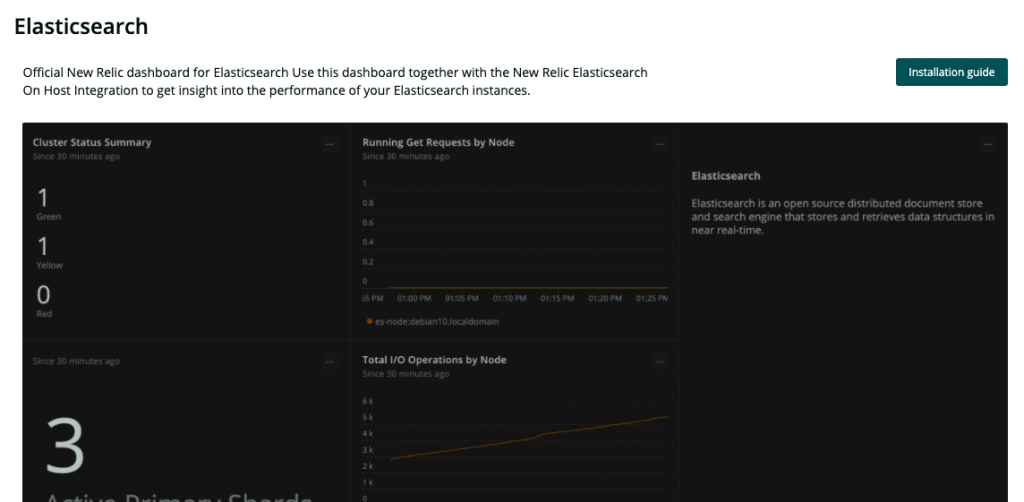
Task: Open the Installation guide
Action: click(952, 72)
